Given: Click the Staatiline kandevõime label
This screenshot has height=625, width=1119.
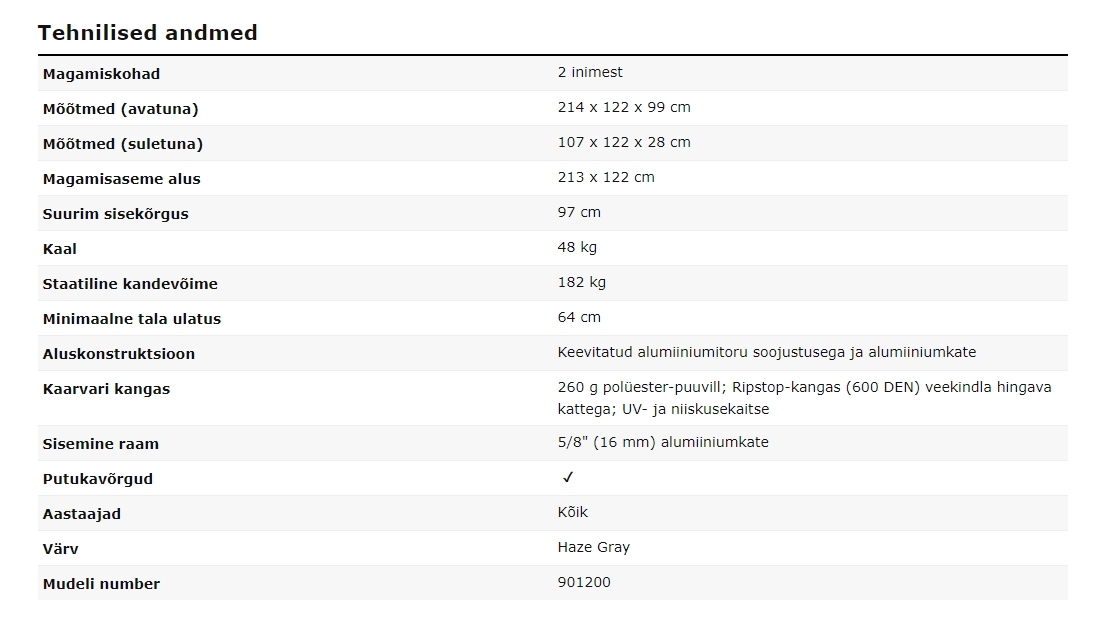Looking at the screenshot, I should [130, 284].
